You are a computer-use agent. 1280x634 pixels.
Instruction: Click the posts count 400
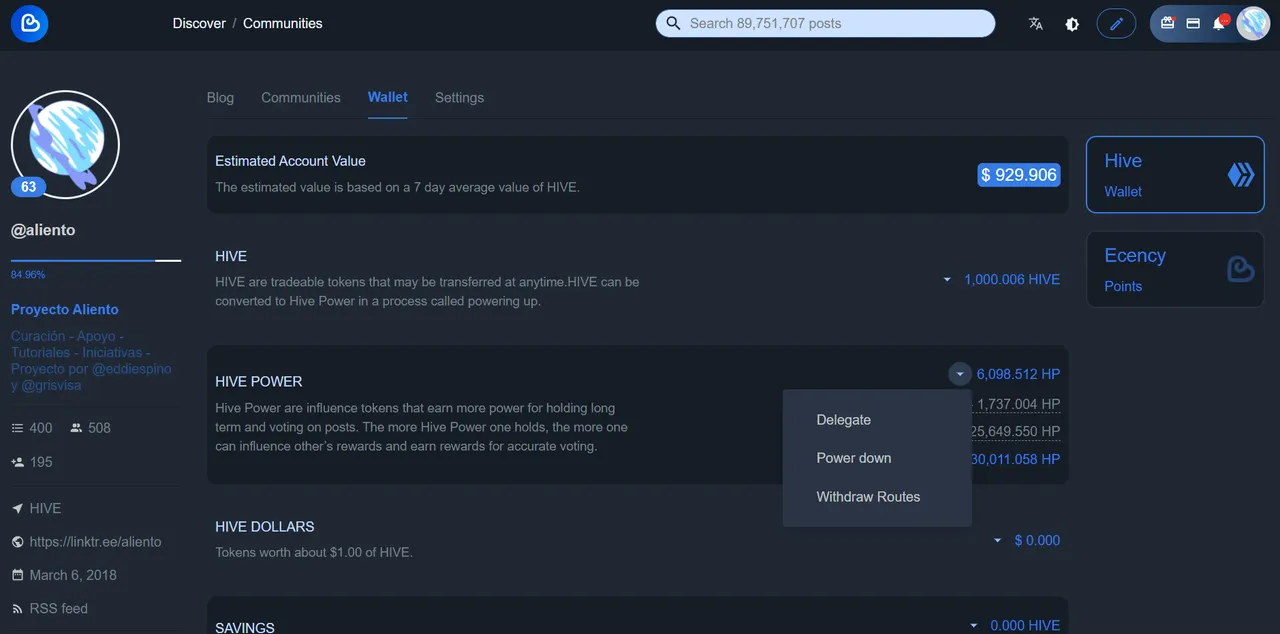tap(32, 428)
